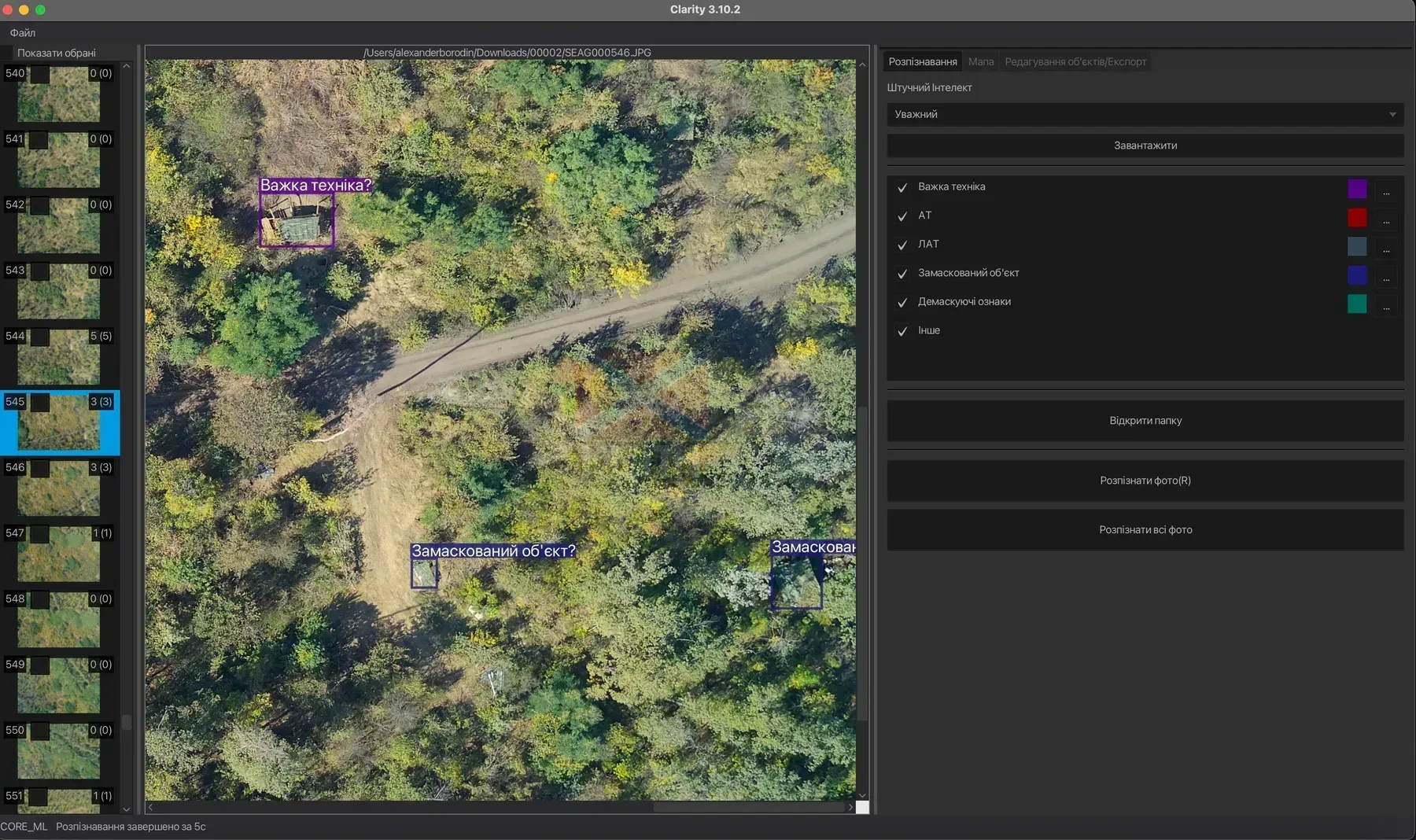This screenshot has height=840, width=1416.
Task: Expand the Уважний AI model dropdown
Action: pyautogui.click(x=1145, y=114)
